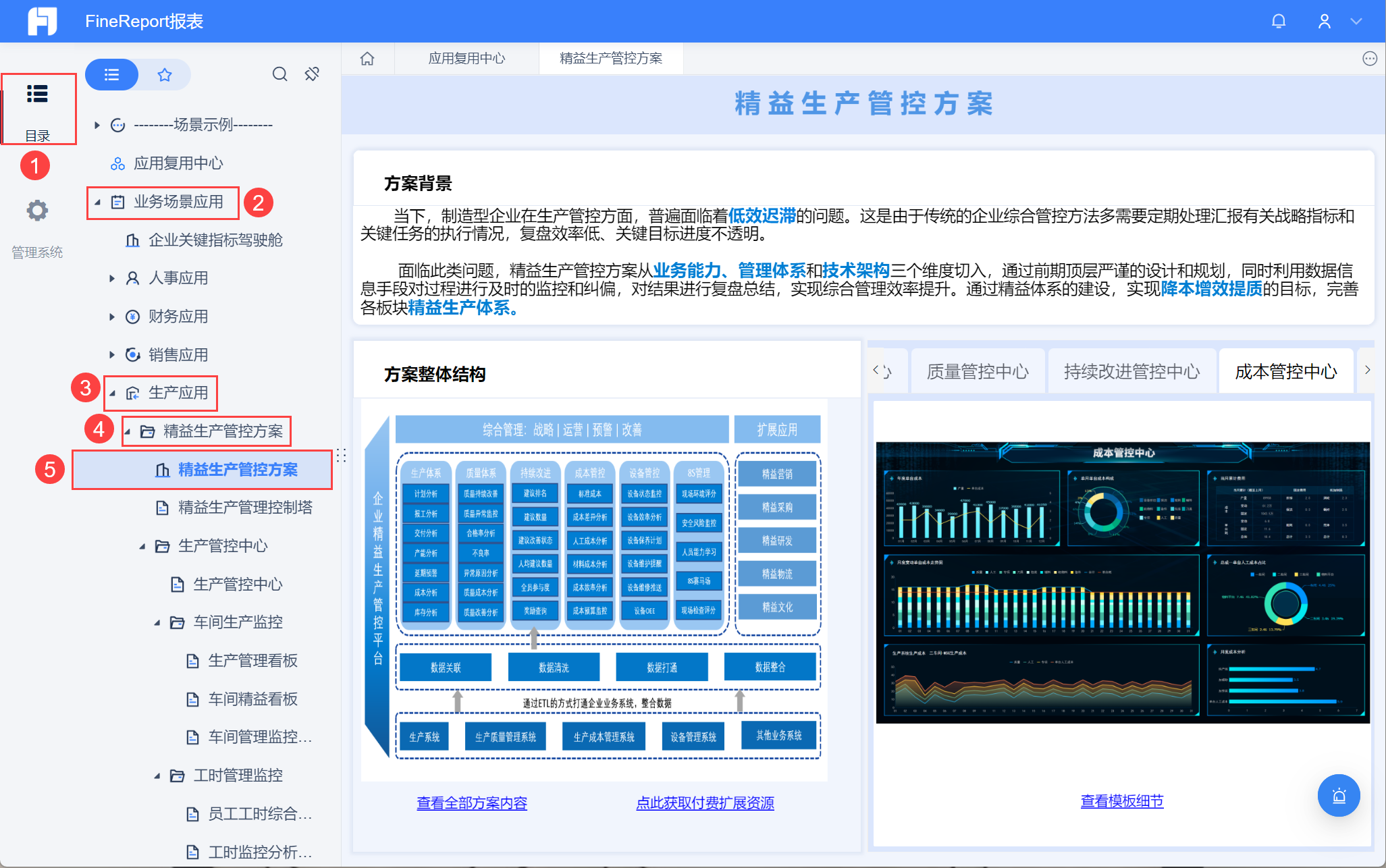This screenshot has width=1386, height=868.
Task: Switch to favorites star view
Action: (x=164, y=74)
